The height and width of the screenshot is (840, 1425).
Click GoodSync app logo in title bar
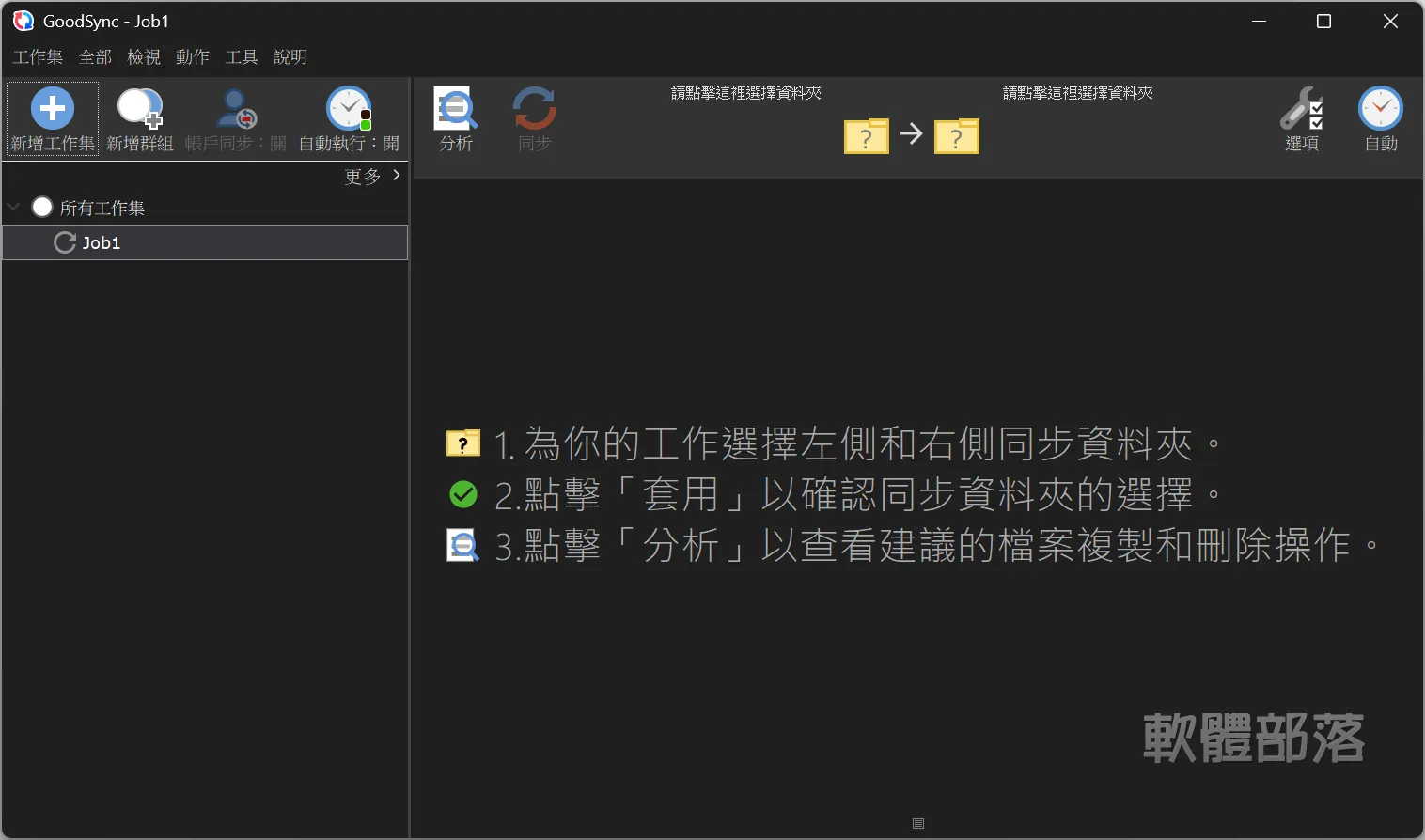click(x=23, y=21)
